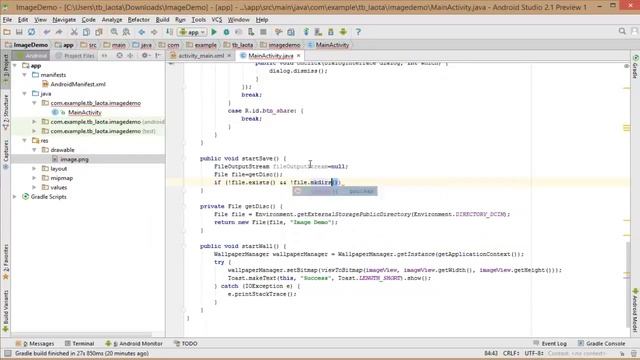
Task: Open the app run configuration dropdown
Action: pos(192,32)
